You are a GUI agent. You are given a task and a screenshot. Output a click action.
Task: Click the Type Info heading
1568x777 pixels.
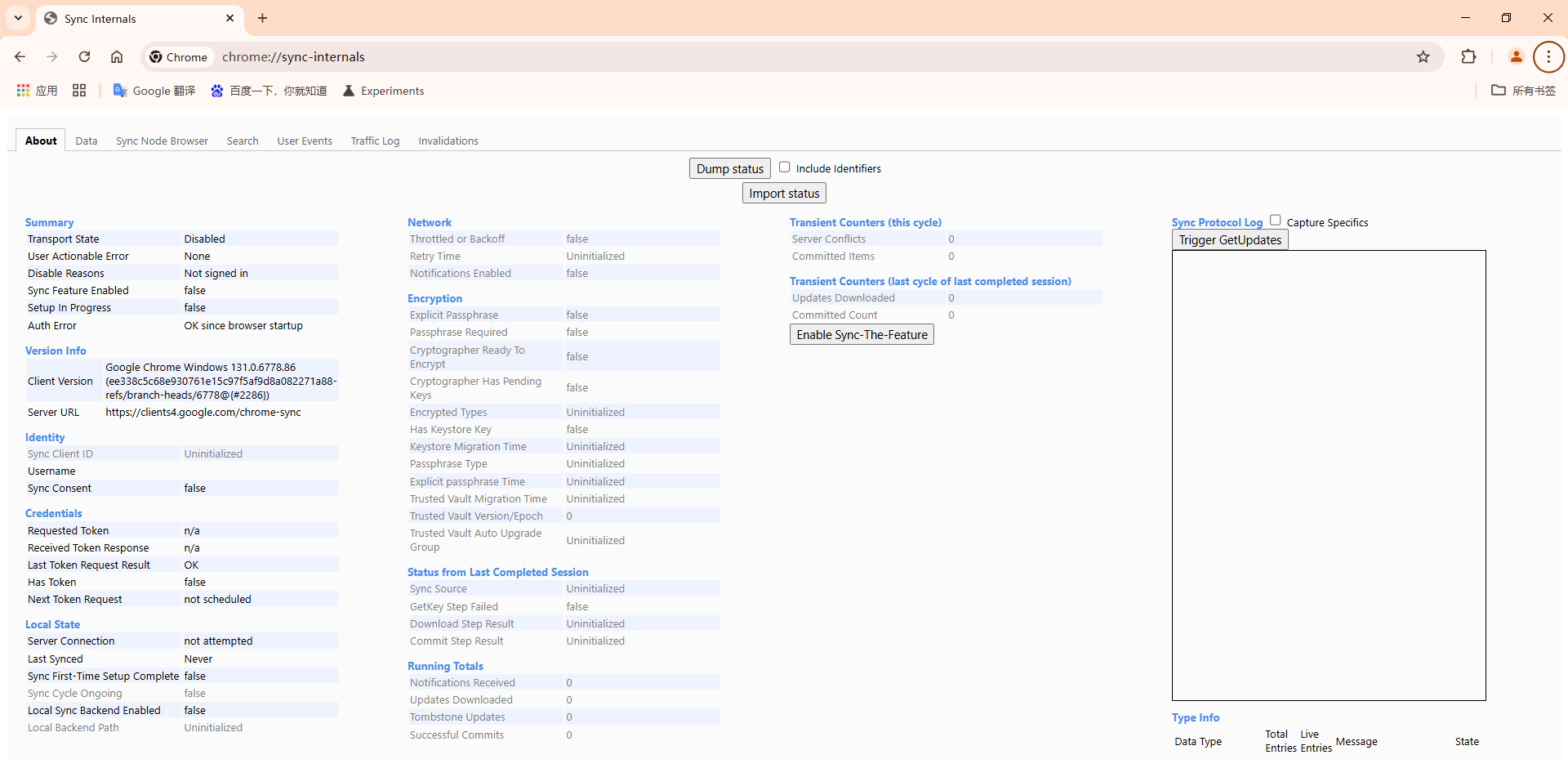coord(1196,717)
